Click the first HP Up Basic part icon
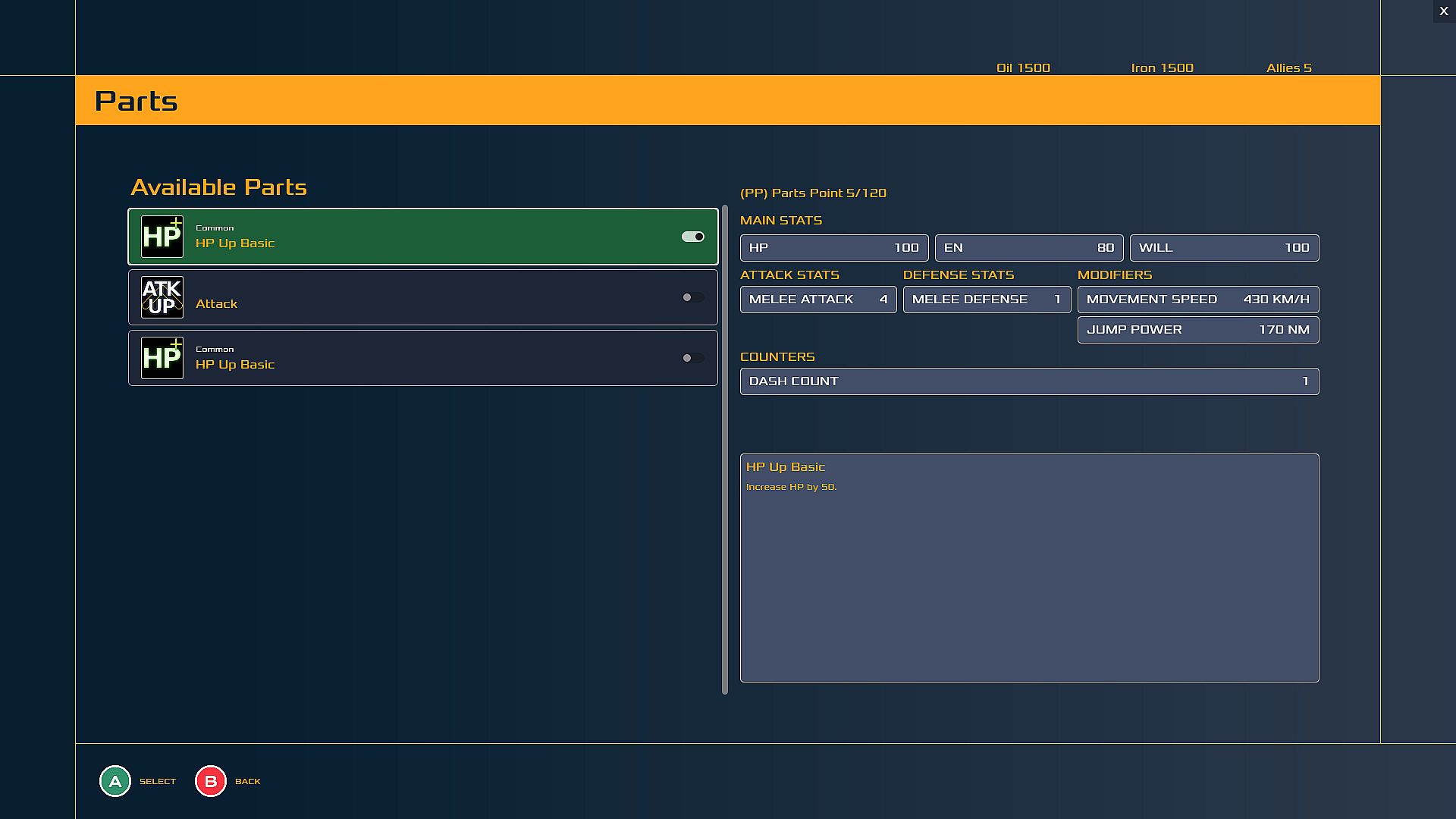 (x=162, y=237)
